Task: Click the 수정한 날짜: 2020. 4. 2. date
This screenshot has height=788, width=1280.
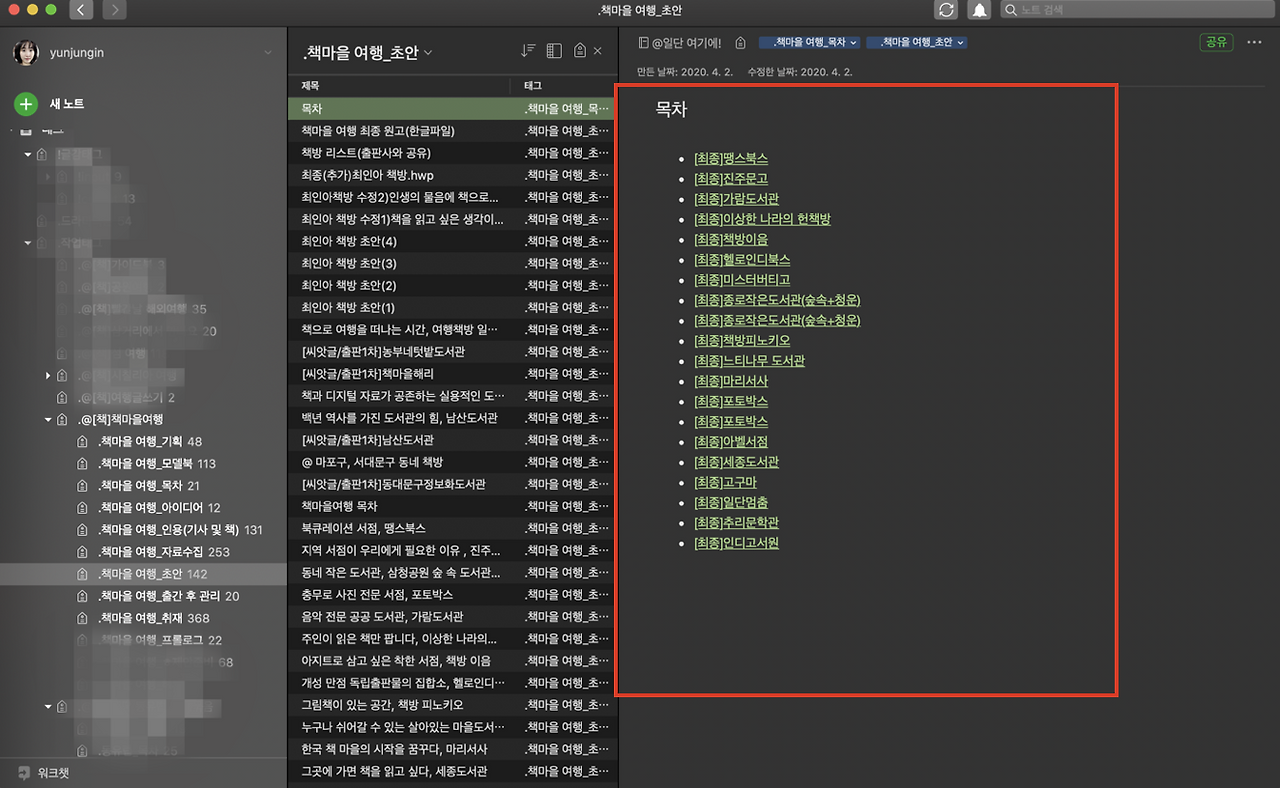Action: pos(800,72)
